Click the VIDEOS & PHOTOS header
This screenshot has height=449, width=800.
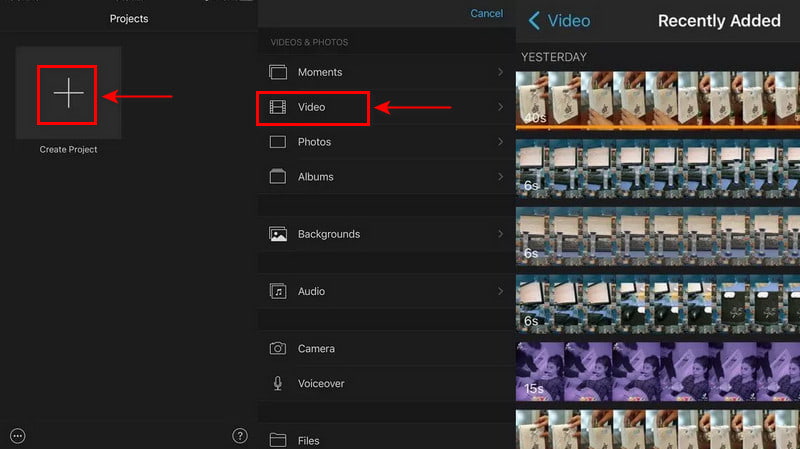coord(309,42)
